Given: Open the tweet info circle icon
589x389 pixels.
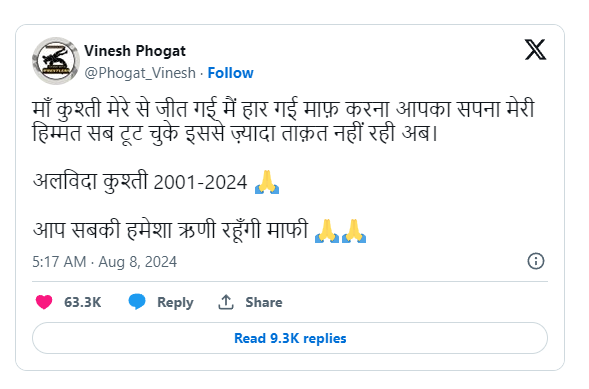Looking at the screenshot, I should coord(536,261).
